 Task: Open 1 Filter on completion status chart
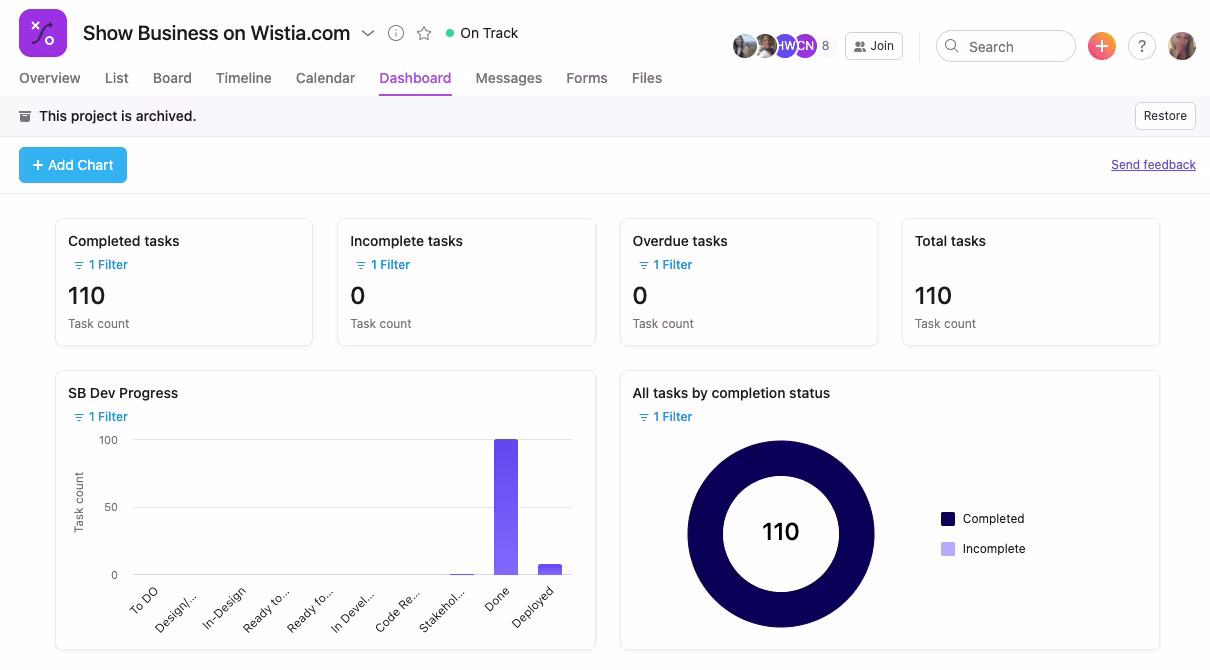pos(665,417)
